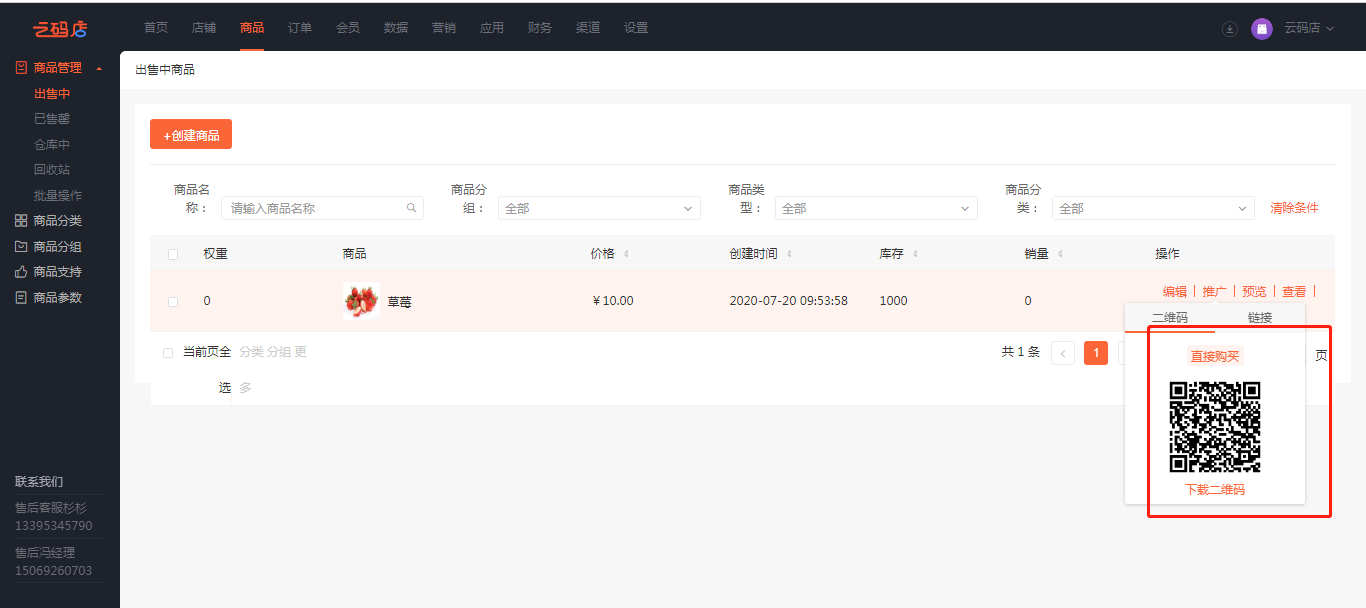Screen dimensions: 1366x608
Task: Click the price ￥10.00 cell
Action: click(613, 301)
